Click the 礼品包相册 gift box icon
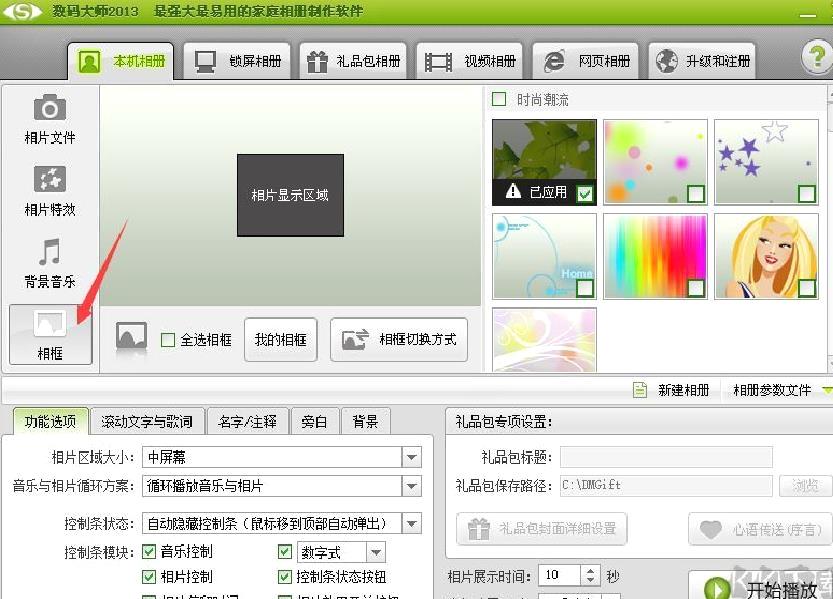This screenshot has height=599, width=833. pyautogui.click(x=317, y=62)
